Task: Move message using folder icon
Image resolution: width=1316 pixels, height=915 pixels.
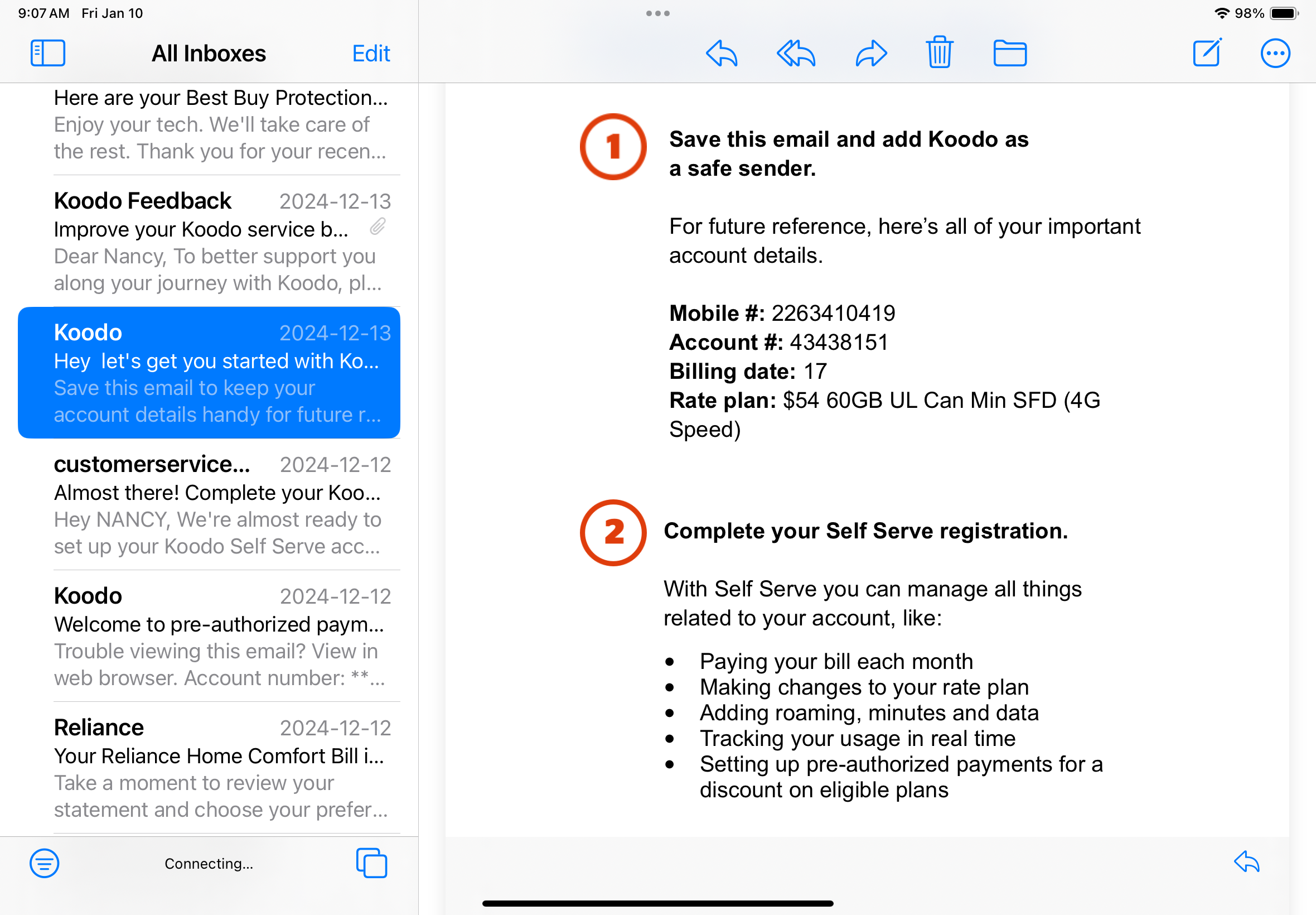Action: coord(1009,54)
